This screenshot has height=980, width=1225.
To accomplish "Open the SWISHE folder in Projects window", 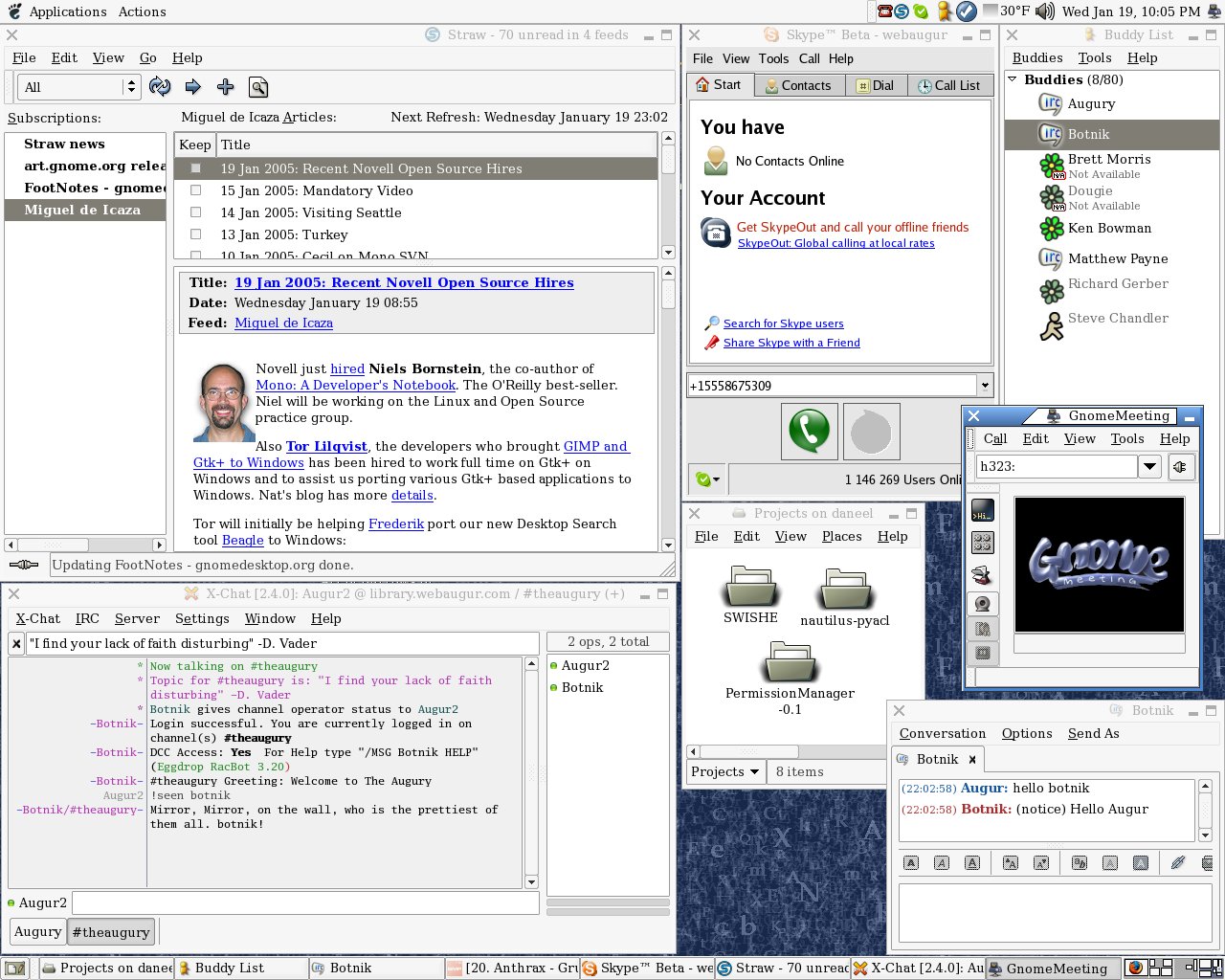I will click(x=750, y=594).
